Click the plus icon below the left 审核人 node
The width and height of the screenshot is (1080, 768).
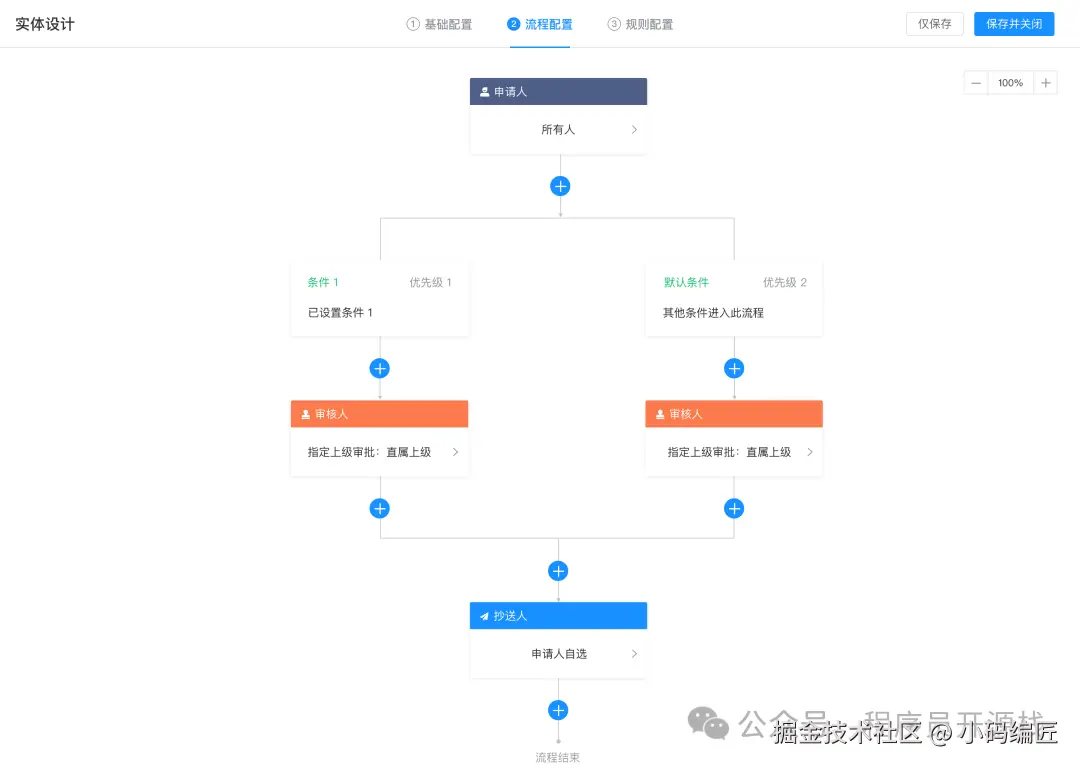(379, 508)
